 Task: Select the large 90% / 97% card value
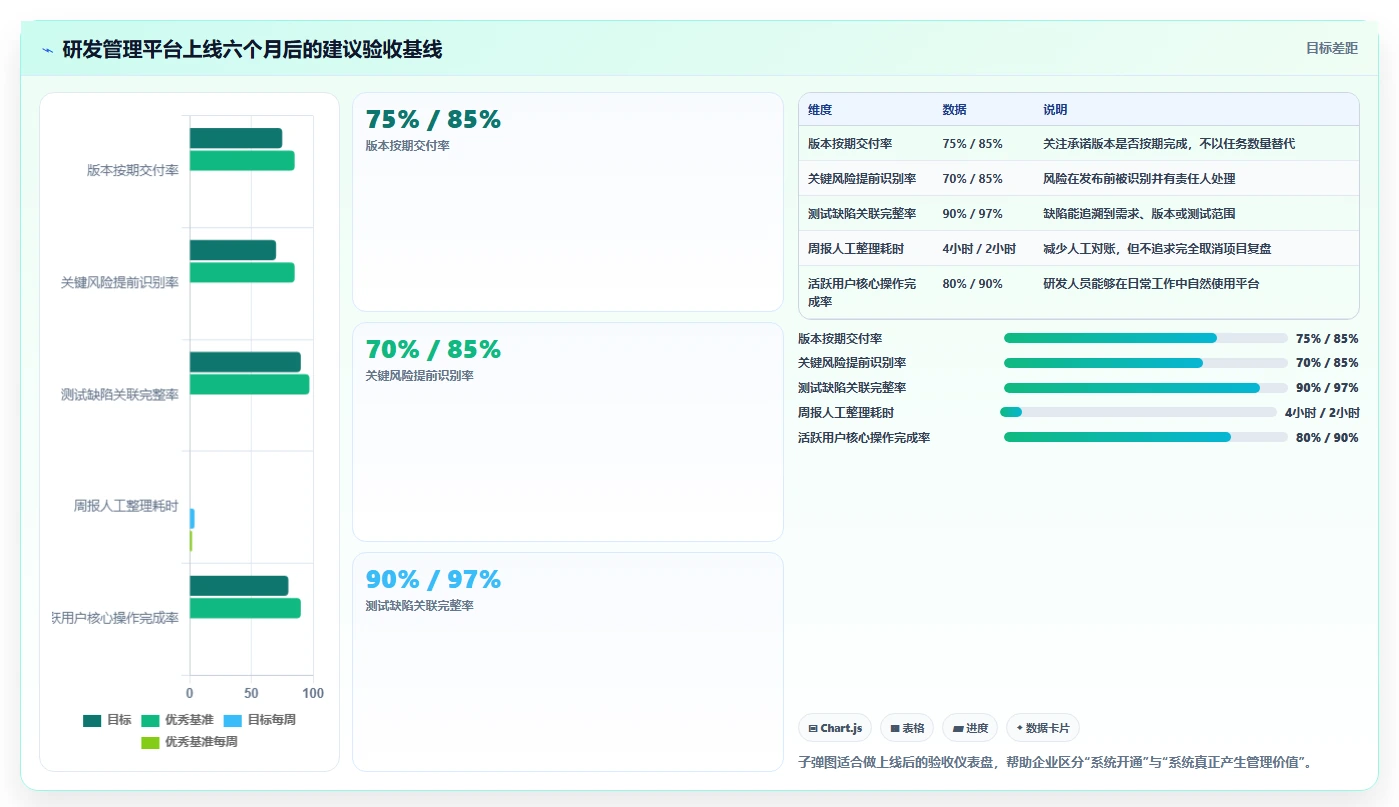[x=433, y=580]
